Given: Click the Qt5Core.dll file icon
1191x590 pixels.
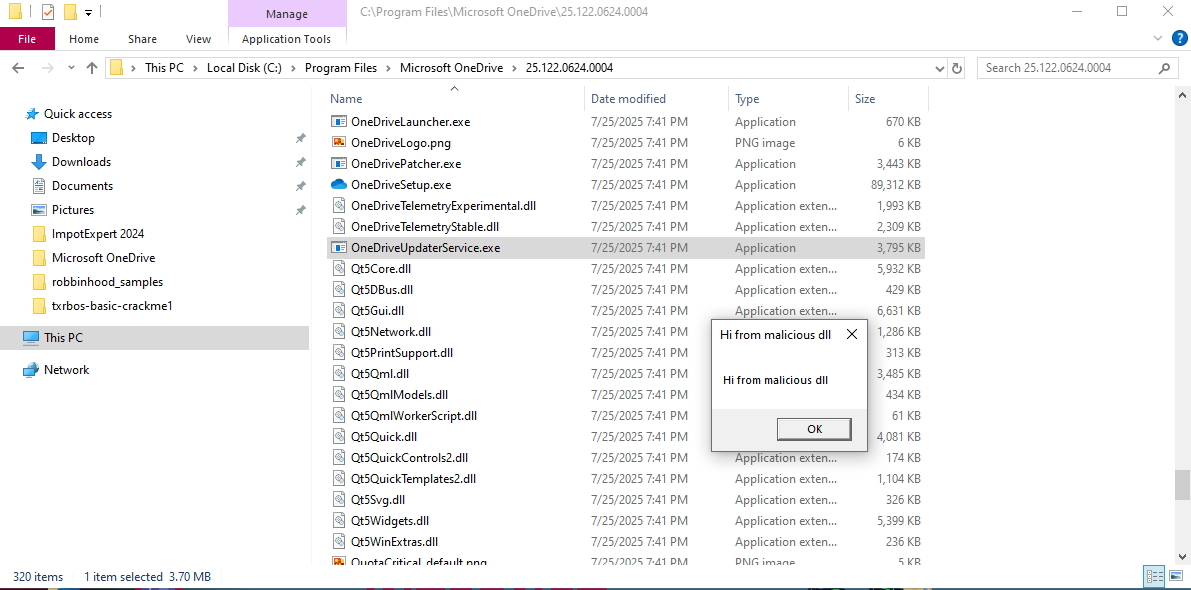Looking at the screenshot, I should (x=339, y=269).
